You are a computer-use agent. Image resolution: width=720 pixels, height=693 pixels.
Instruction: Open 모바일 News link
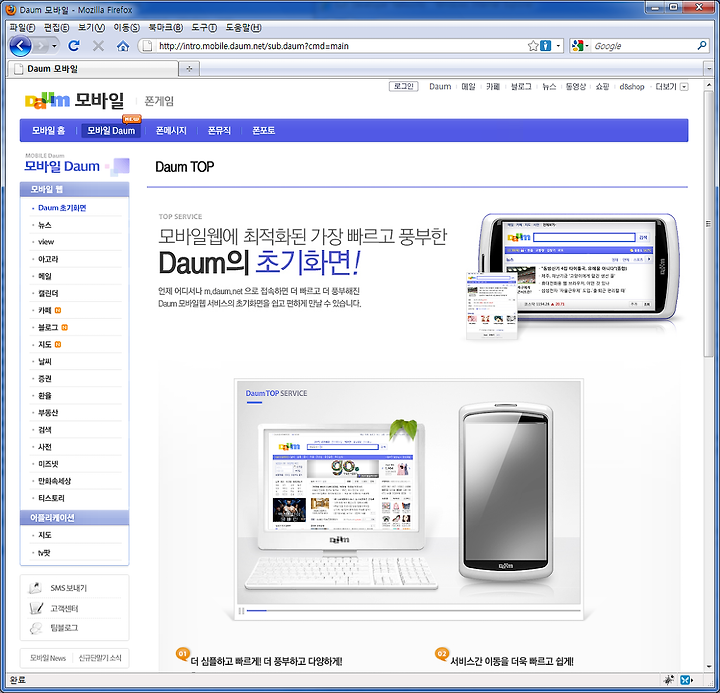[x=48, y=658]
